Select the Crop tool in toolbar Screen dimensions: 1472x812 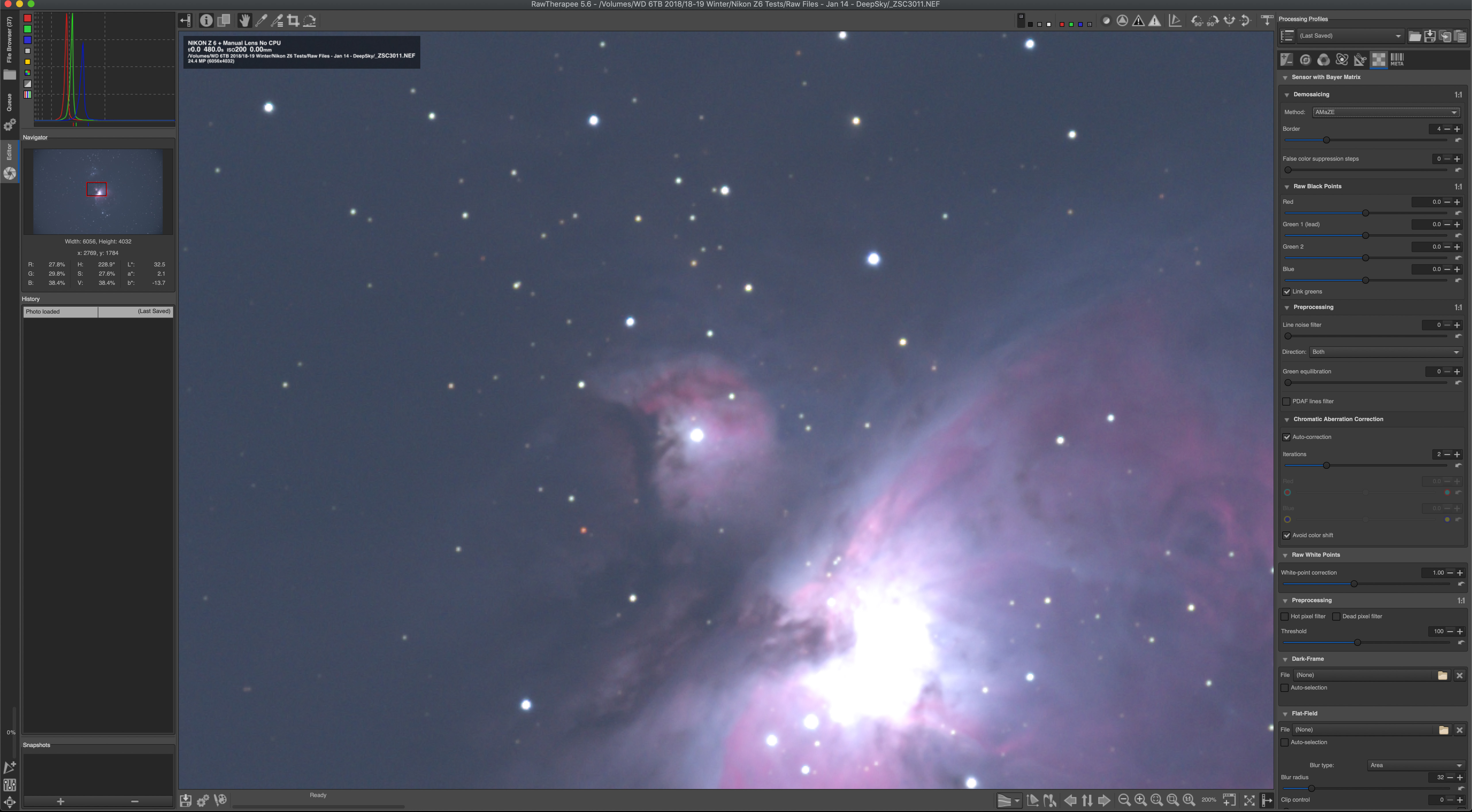[293, 21]
